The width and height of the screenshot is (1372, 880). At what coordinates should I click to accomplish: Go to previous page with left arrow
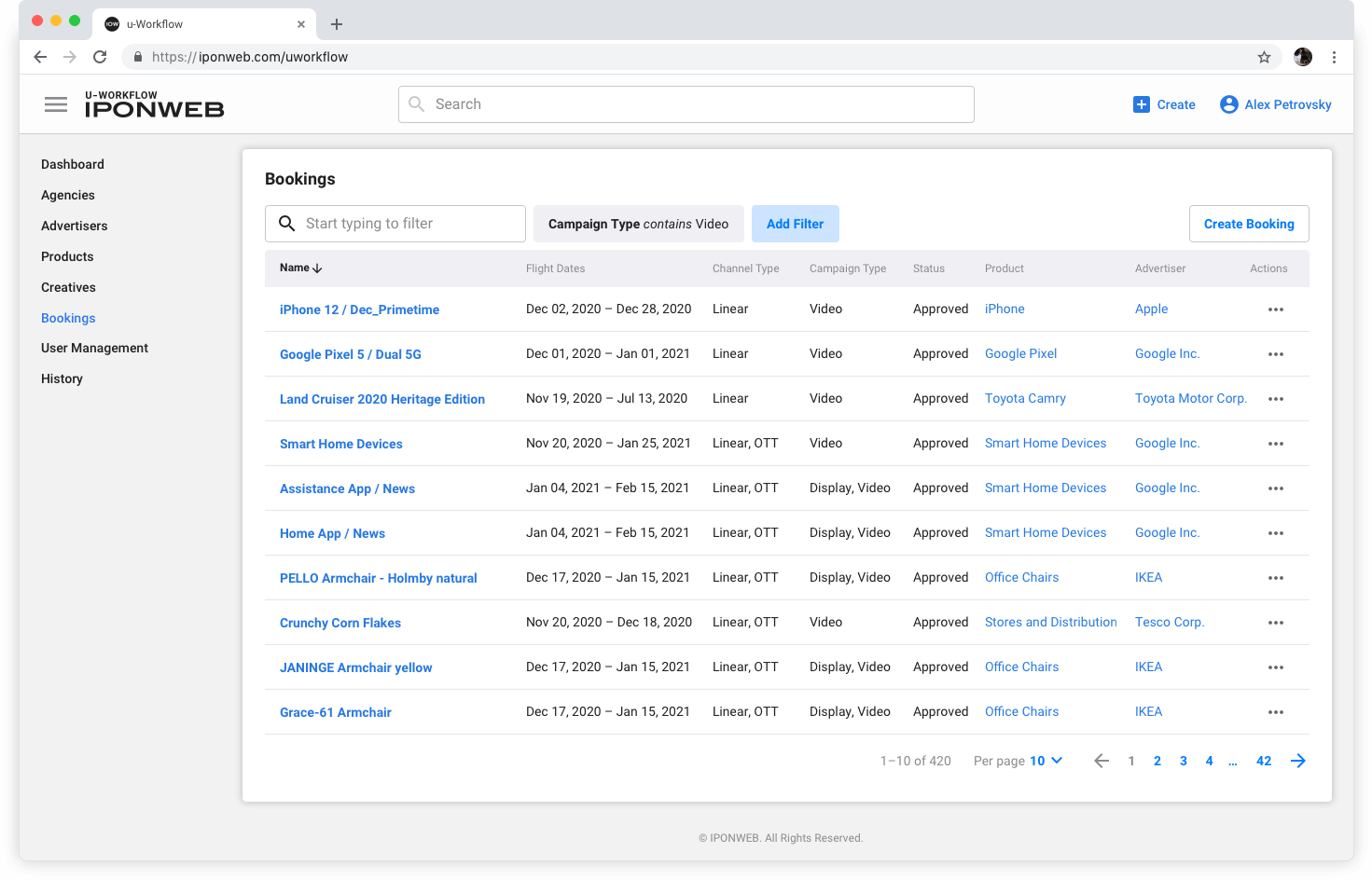click(x=1102, y=761)
